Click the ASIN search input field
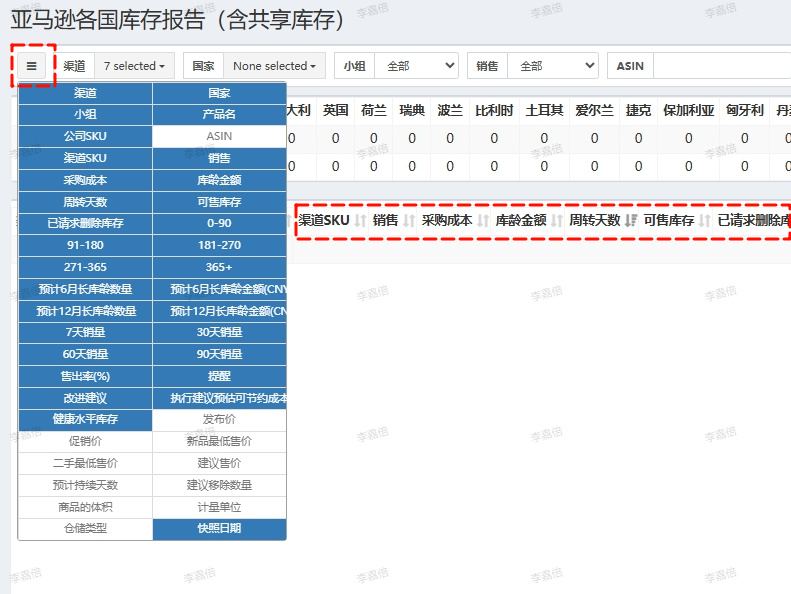The height and width of the screenshot is (594, 791). click(x=722, y=66)
